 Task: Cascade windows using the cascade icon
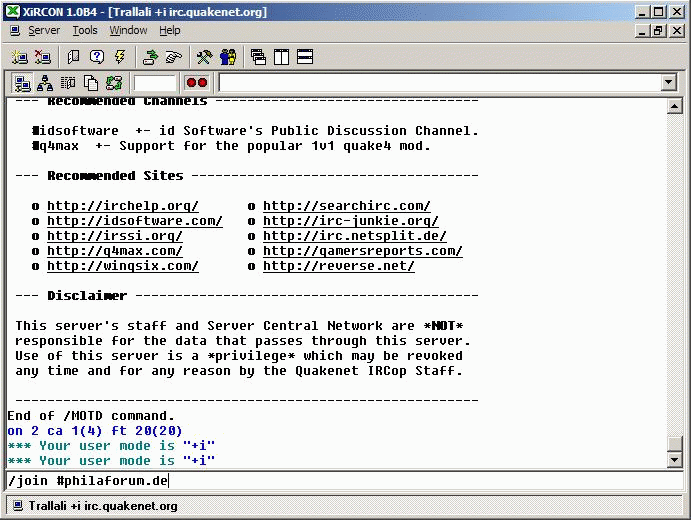(259, 57)
